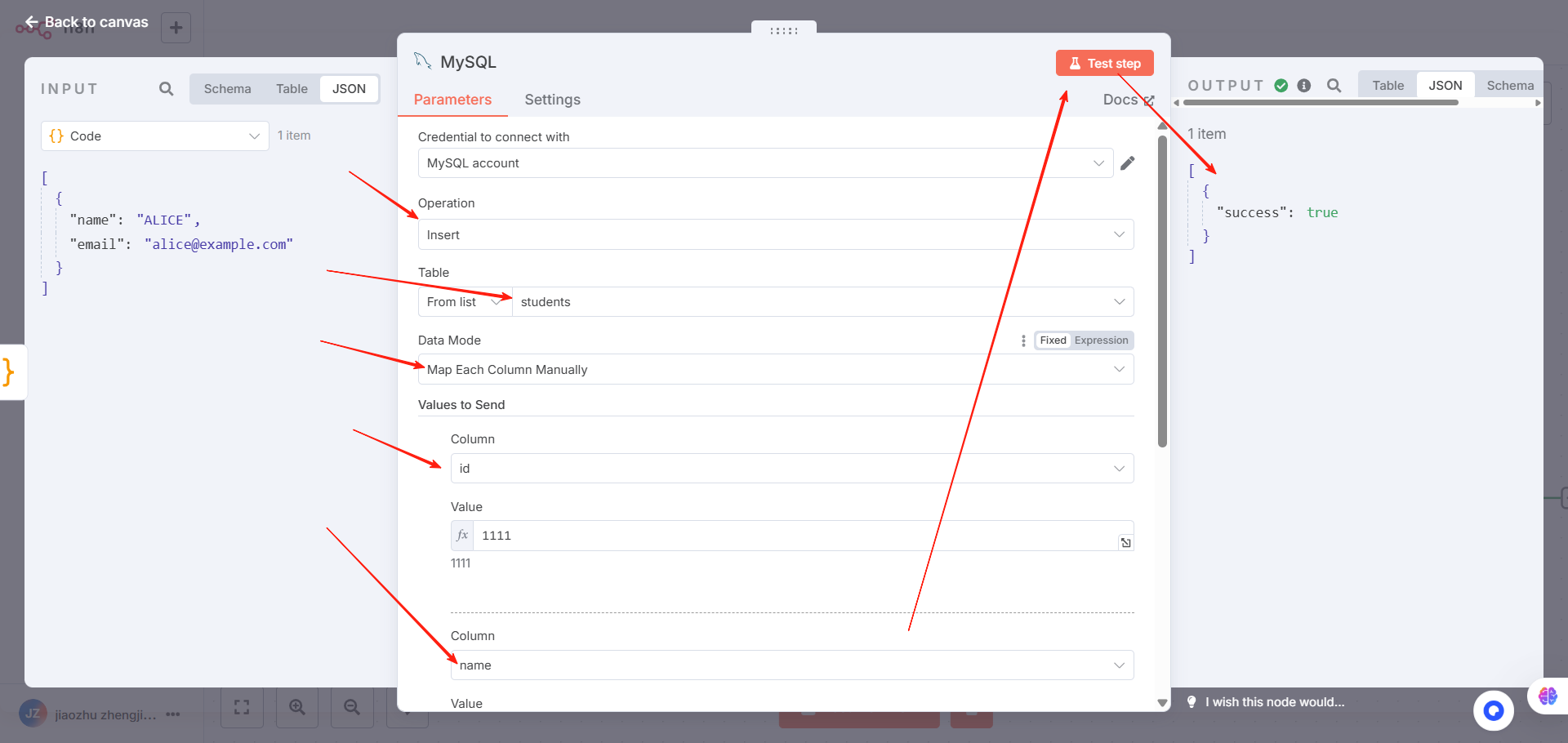Select OUTPUT JSON view tab
The width and height of the screenshot is (1568, 743).
pyautogui.click(x=1445, y=85)
